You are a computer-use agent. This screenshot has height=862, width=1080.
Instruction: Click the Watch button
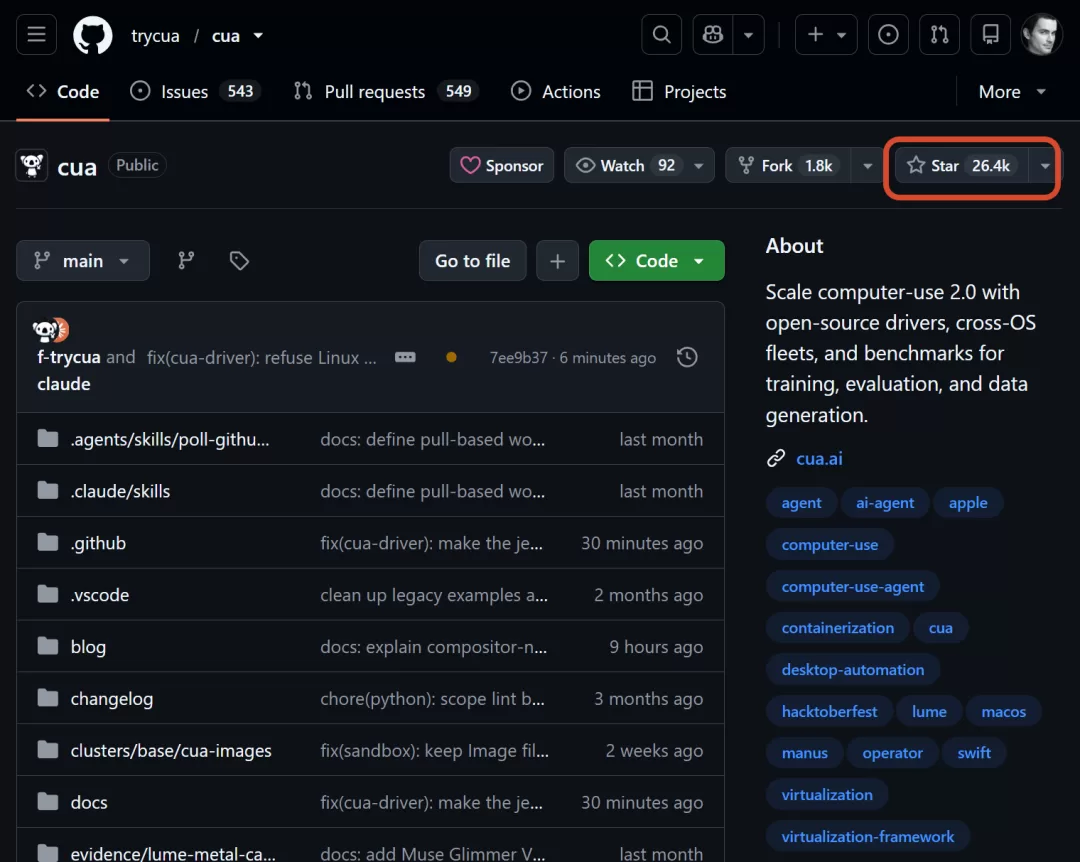coord(624,165)
